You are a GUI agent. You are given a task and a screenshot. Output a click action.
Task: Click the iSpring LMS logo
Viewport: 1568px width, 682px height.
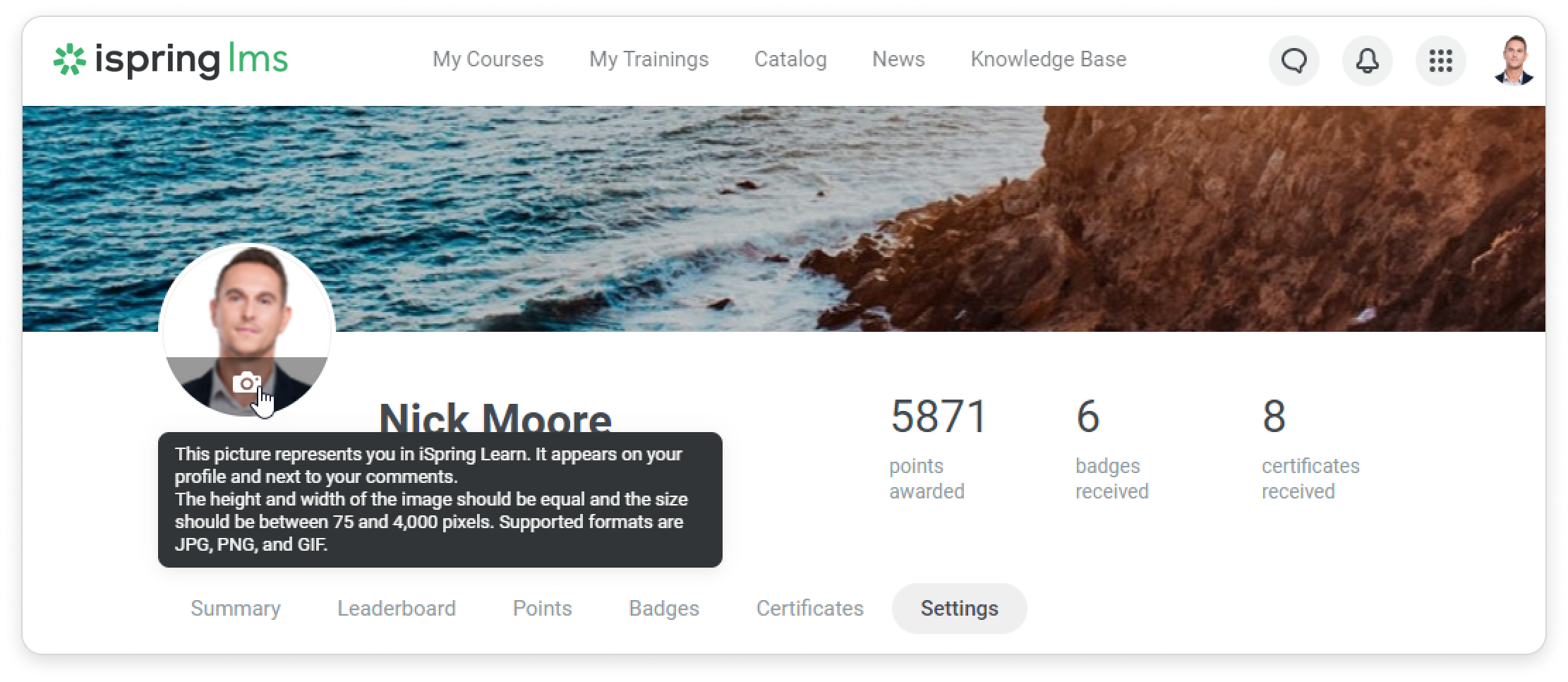[171, 60]
